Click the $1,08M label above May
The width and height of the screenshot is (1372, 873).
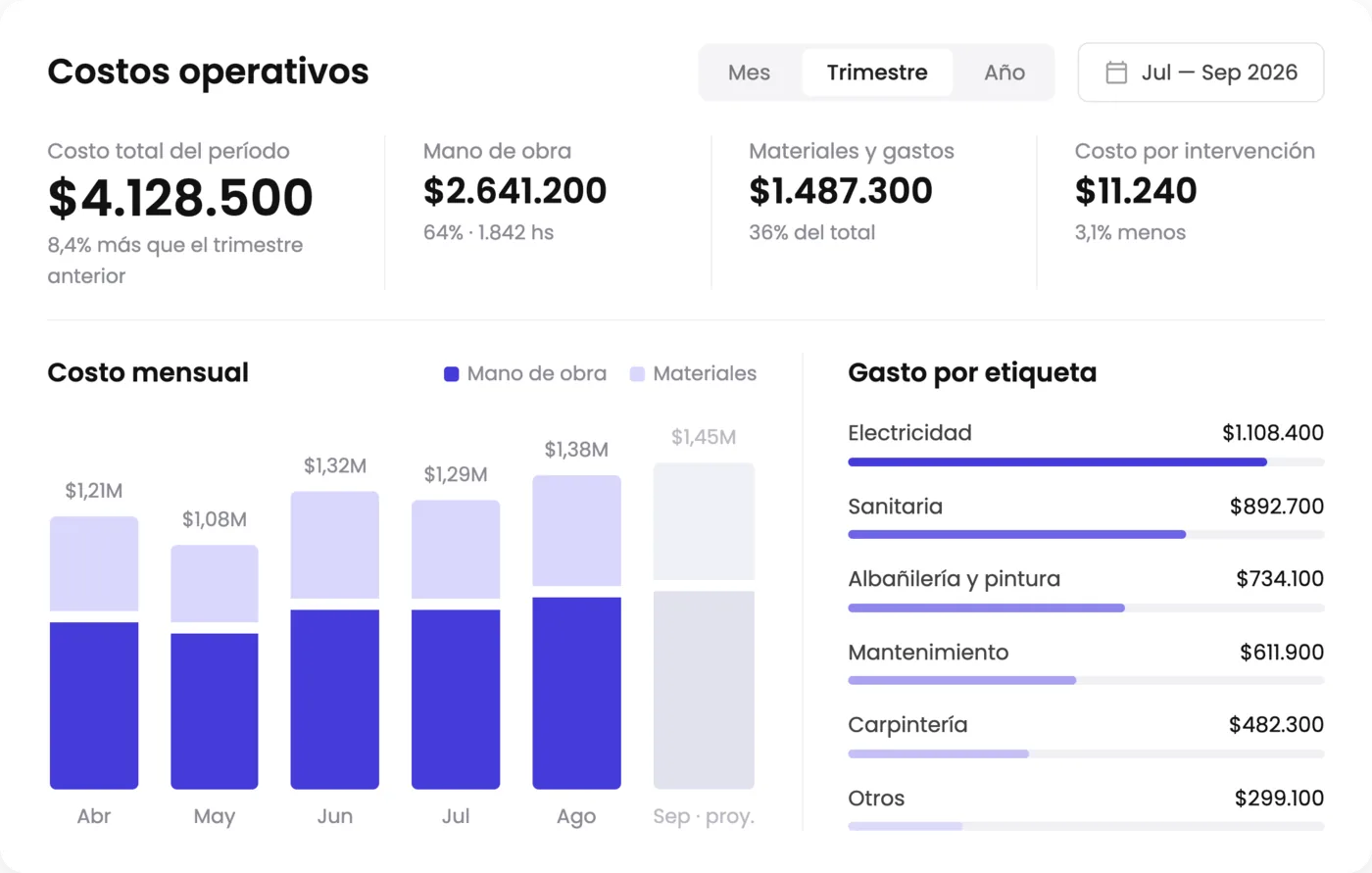coord(215,519)
